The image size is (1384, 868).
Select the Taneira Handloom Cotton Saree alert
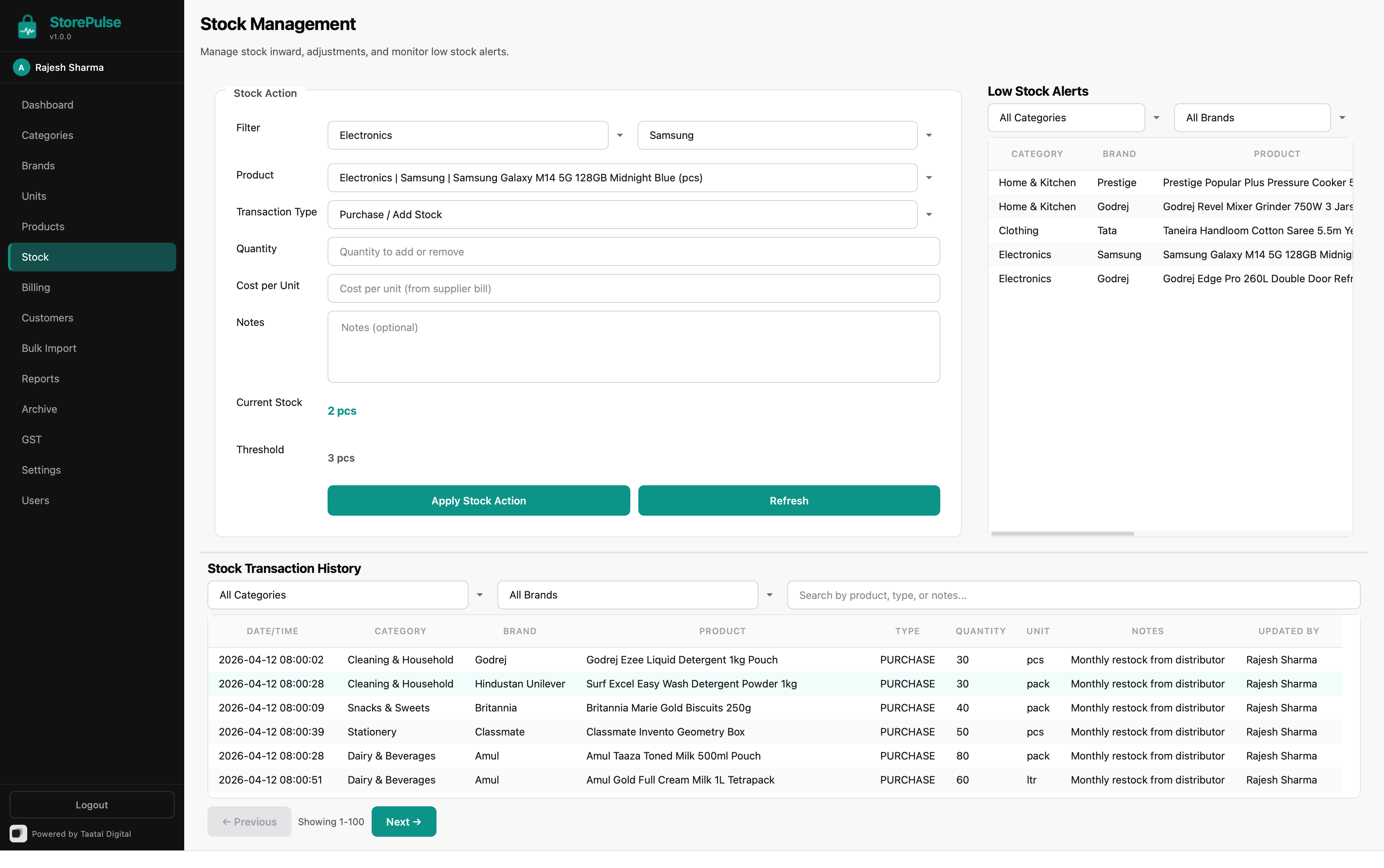[x=1170, y=231]
